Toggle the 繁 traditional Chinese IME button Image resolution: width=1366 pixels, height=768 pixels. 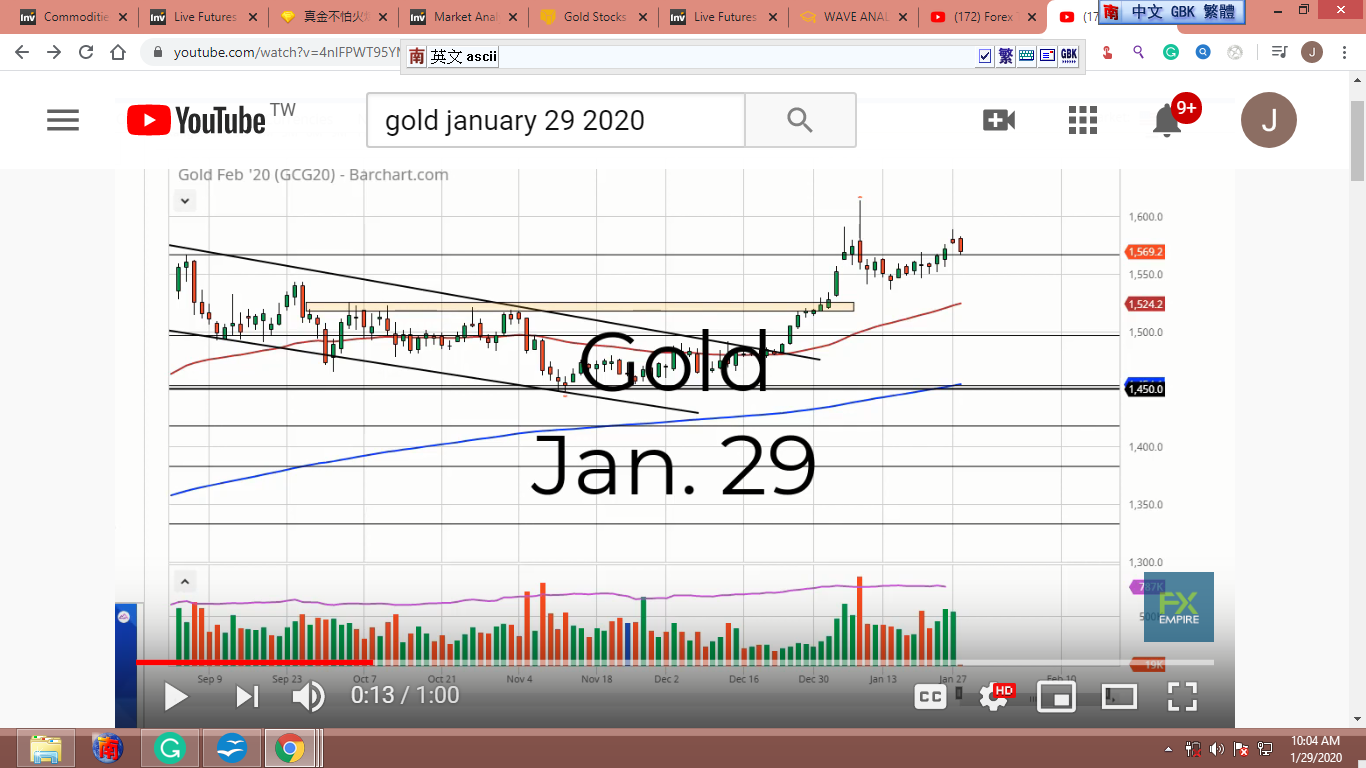point(1006,56)
